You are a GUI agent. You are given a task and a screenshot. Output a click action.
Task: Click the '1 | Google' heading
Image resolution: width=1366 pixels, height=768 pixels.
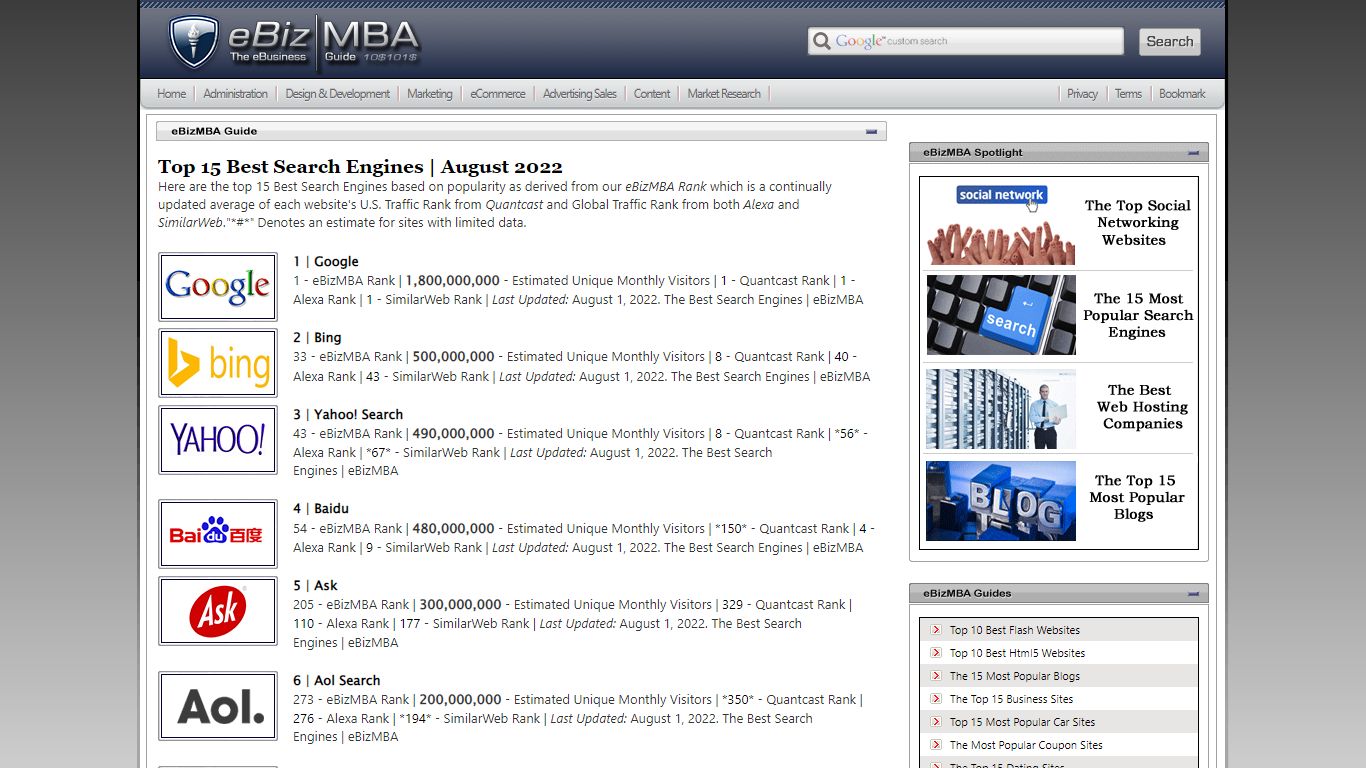point(326,262)
